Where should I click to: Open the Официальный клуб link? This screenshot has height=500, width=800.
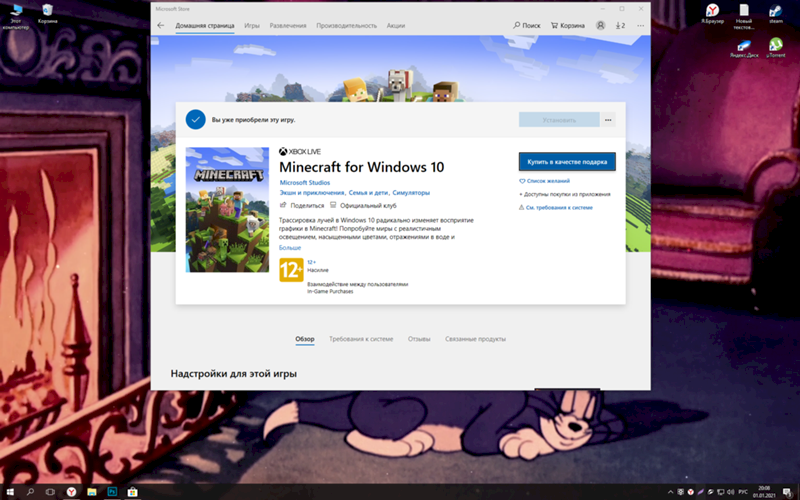coord(363,206)
